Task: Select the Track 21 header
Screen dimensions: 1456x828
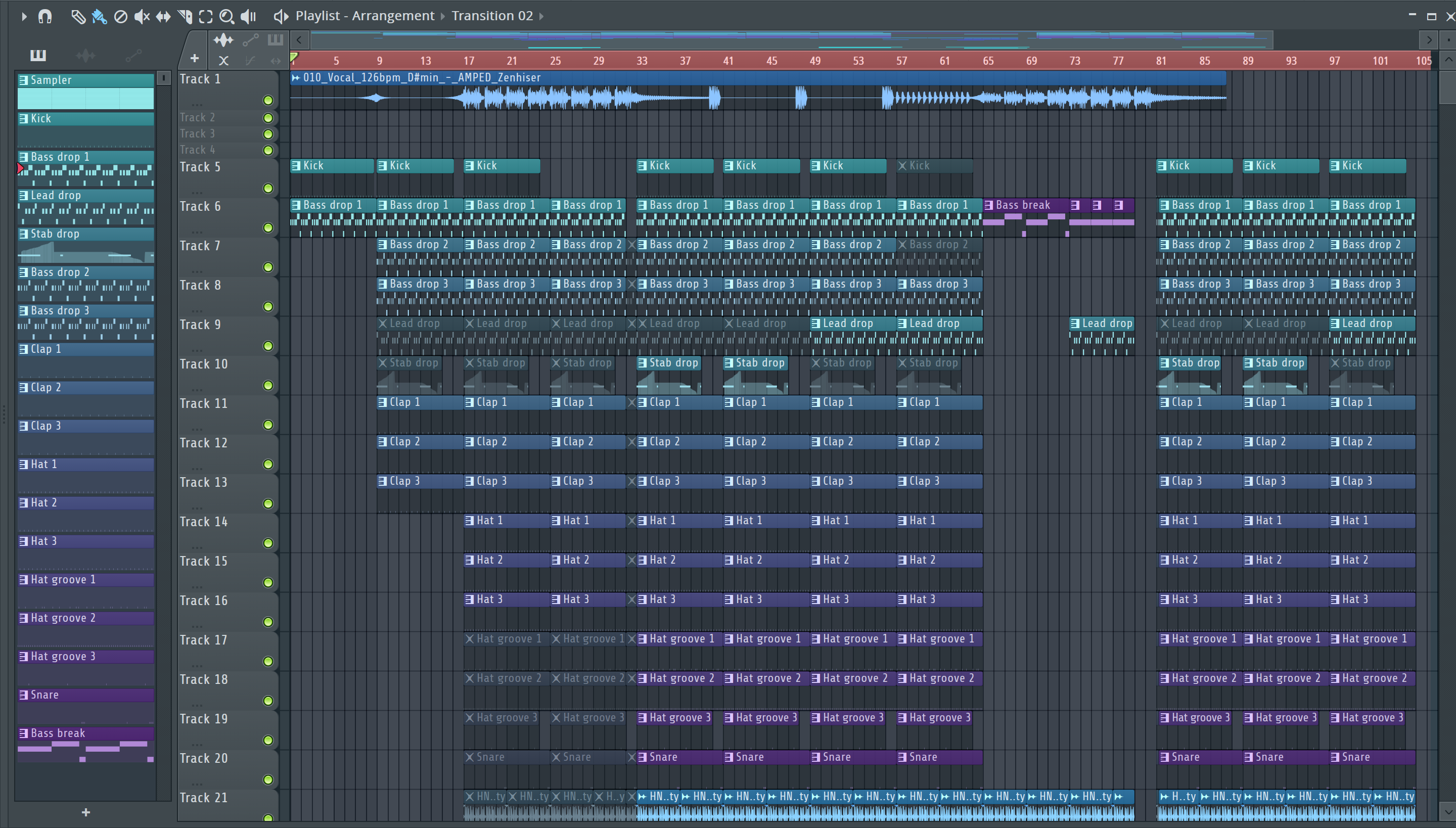Action: point(227,805)
